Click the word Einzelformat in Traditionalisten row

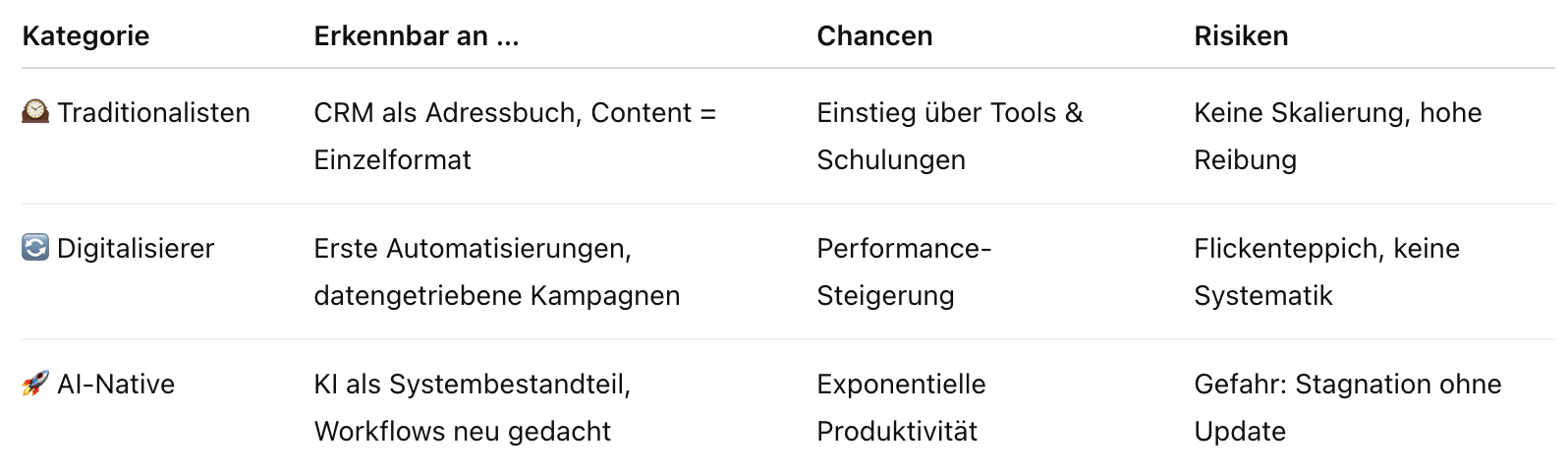tap(392, 159)
